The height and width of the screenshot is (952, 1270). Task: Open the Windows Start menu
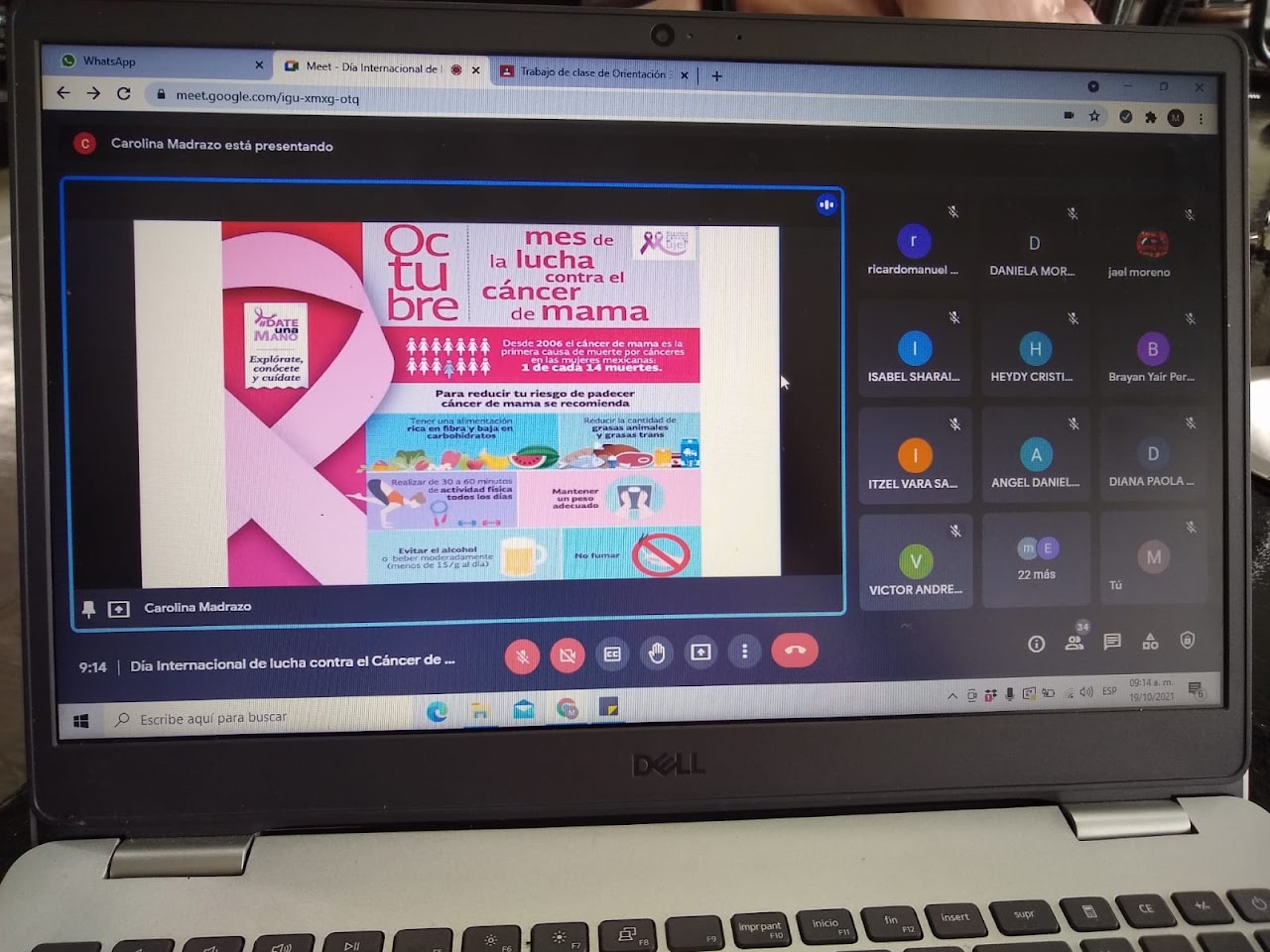coord(81,721)
